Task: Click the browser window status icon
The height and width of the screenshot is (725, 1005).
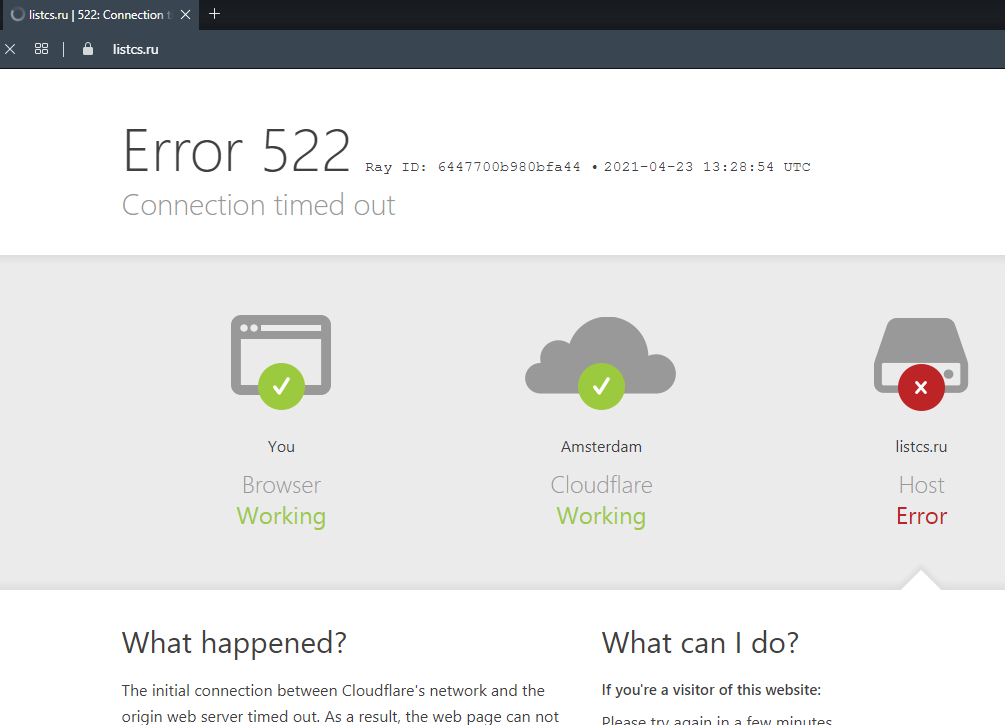Action: tap(281, 355)
